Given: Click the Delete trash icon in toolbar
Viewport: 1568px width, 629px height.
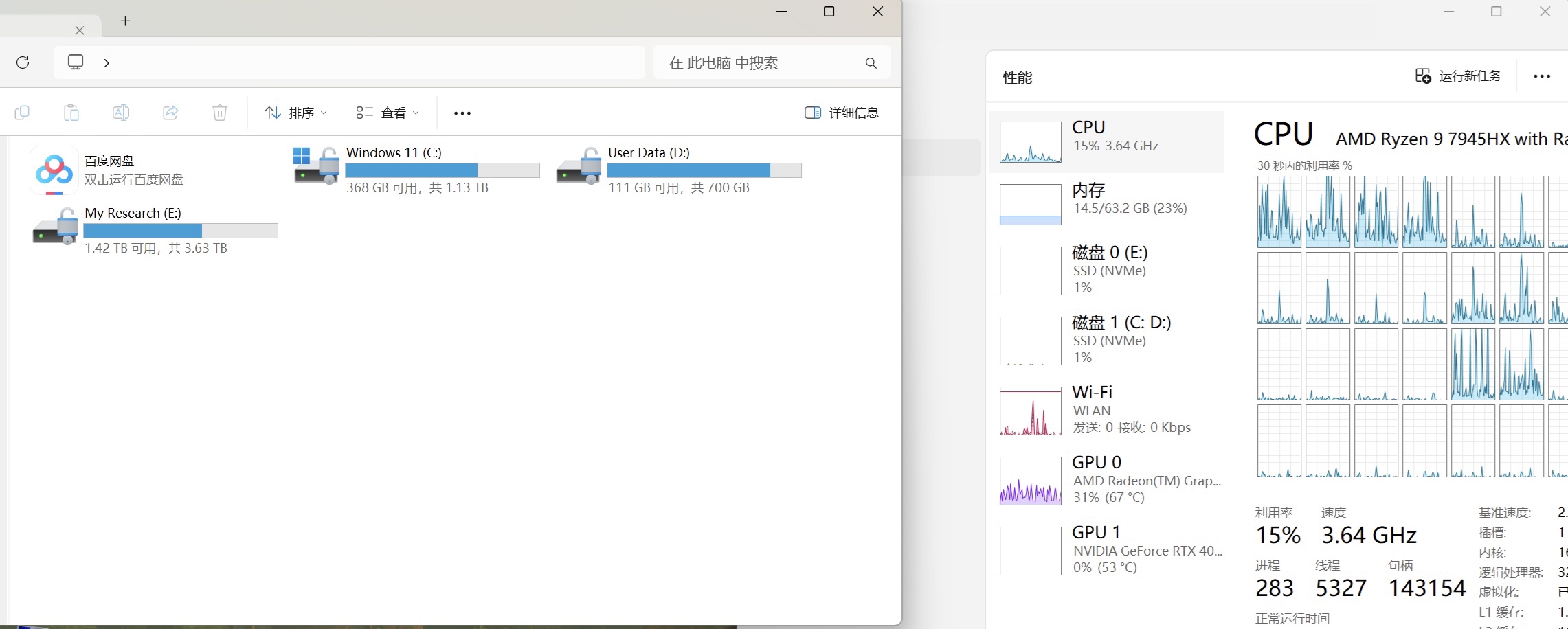Looking at the screenshot, I should (x=220, y=113).
